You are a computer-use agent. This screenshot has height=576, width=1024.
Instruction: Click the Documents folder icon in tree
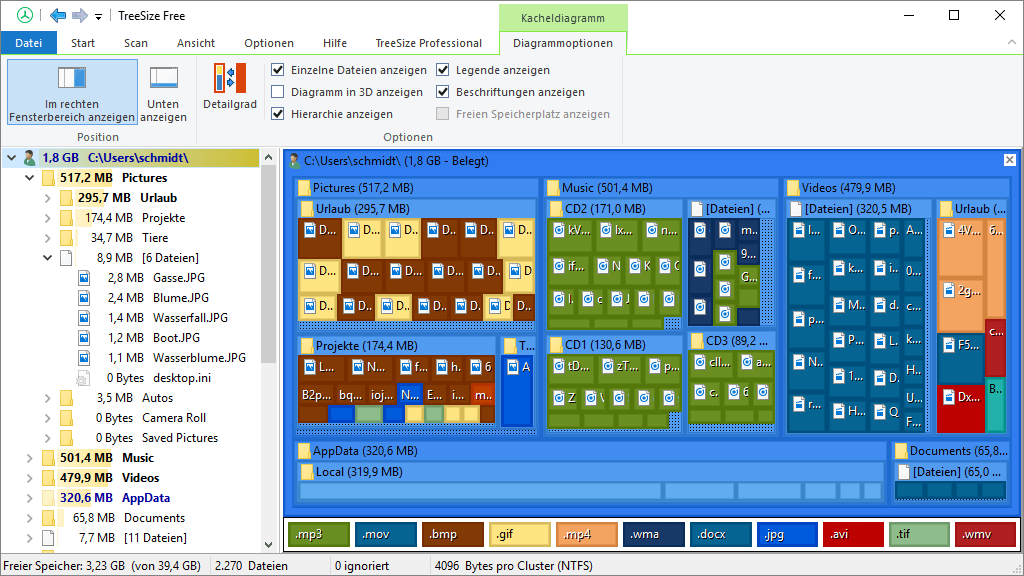[48, 518]
